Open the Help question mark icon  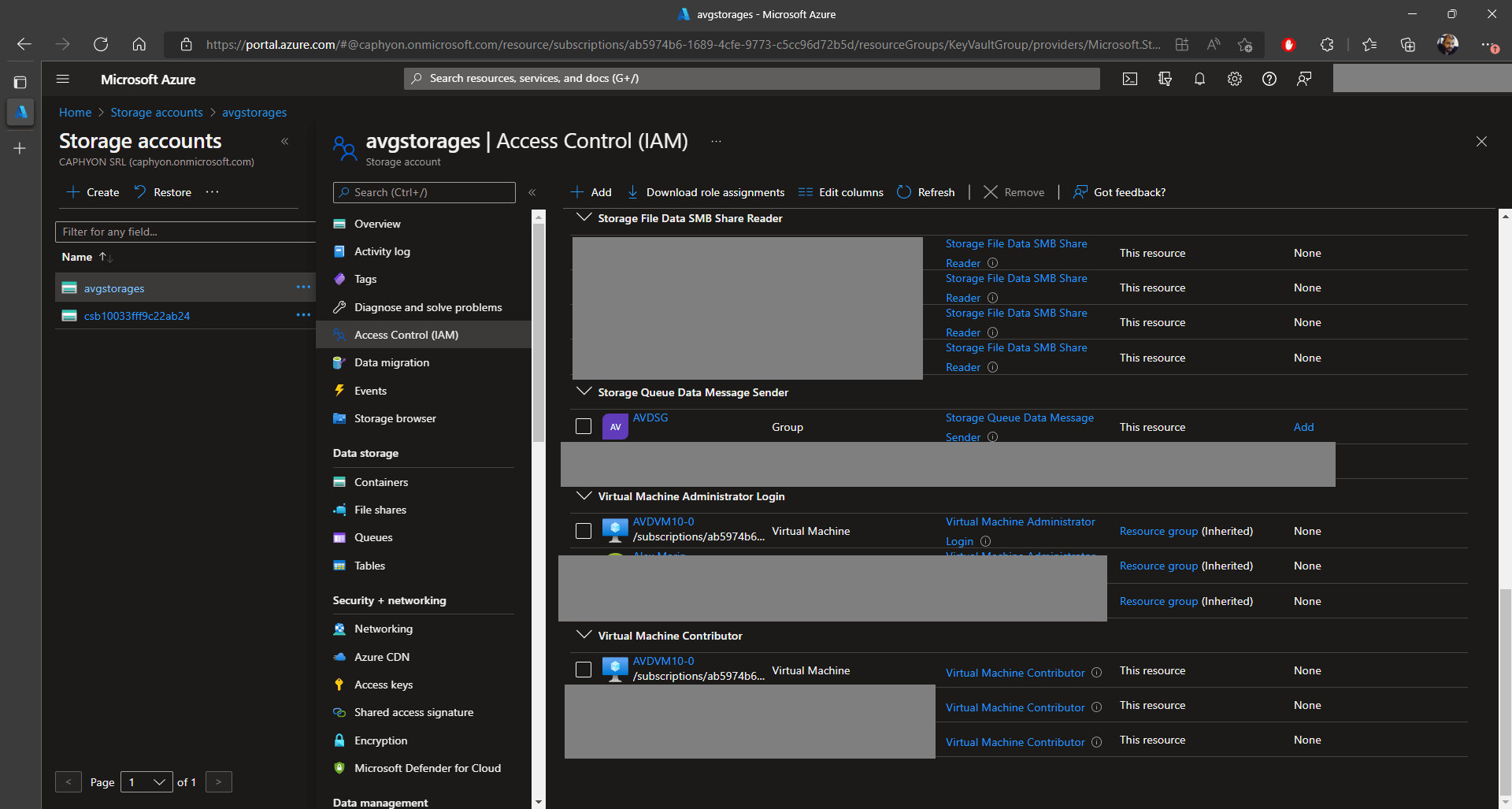pos(1269,79)
